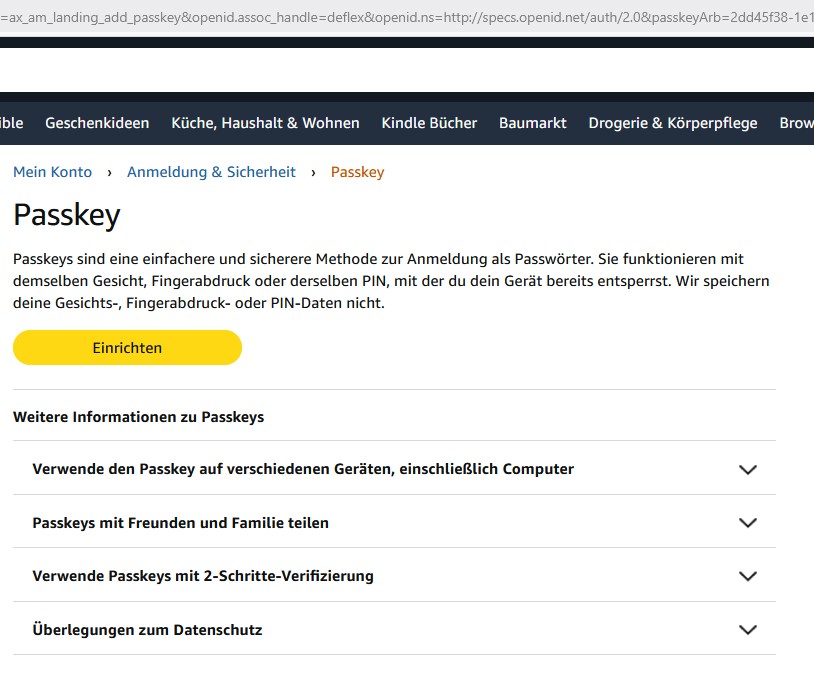
Task: Click the truncated 'Brow...' nav item
Action: tap(796, 123)
